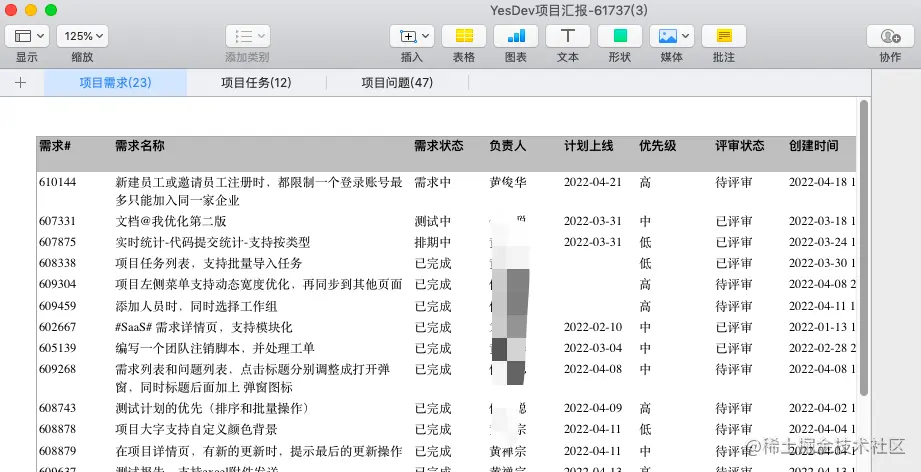Click the 计划上线 column header
The width and height of the screenshot is (921, 472).
pyautogui.click(x=589, y=146)
